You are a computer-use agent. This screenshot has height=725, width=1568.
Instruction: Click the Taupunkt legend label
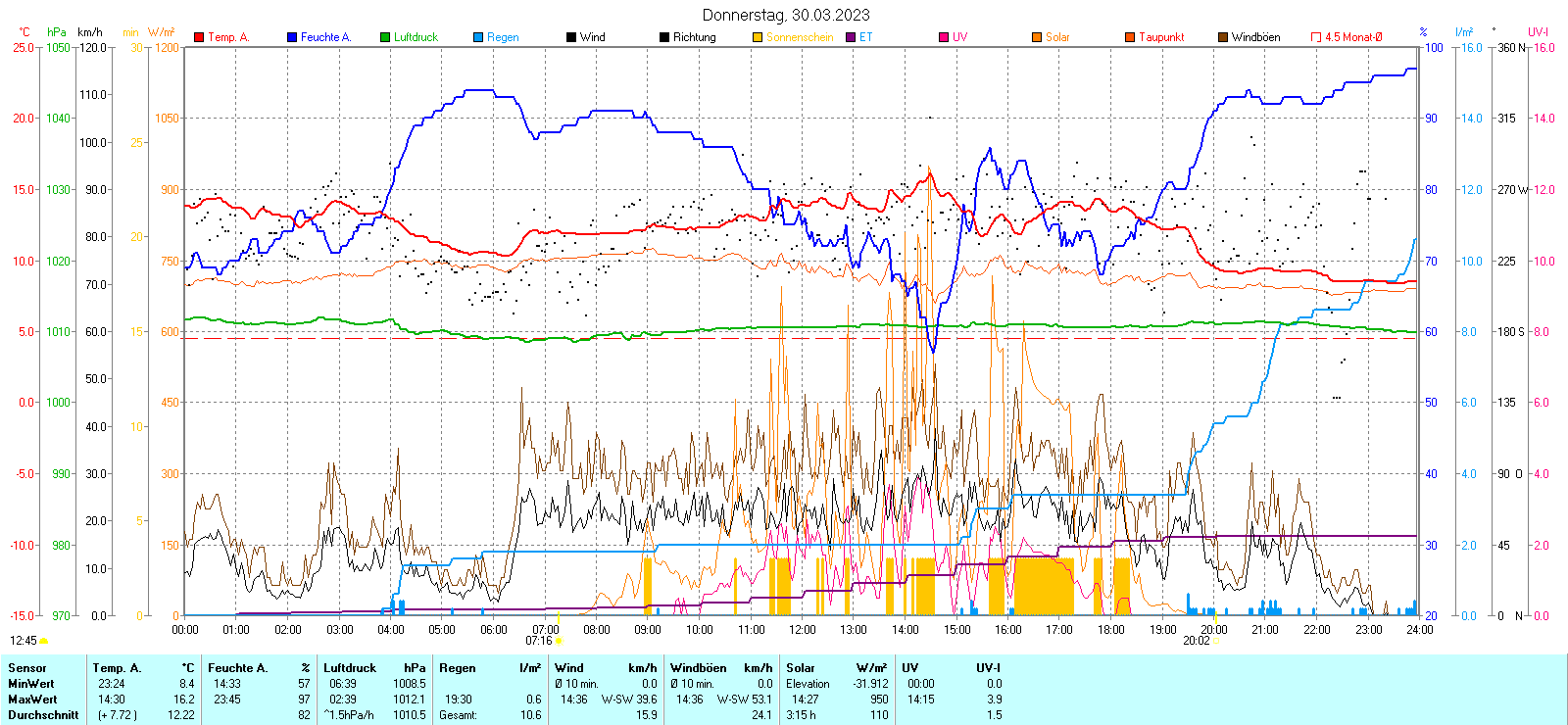(x=1161, y=37)
